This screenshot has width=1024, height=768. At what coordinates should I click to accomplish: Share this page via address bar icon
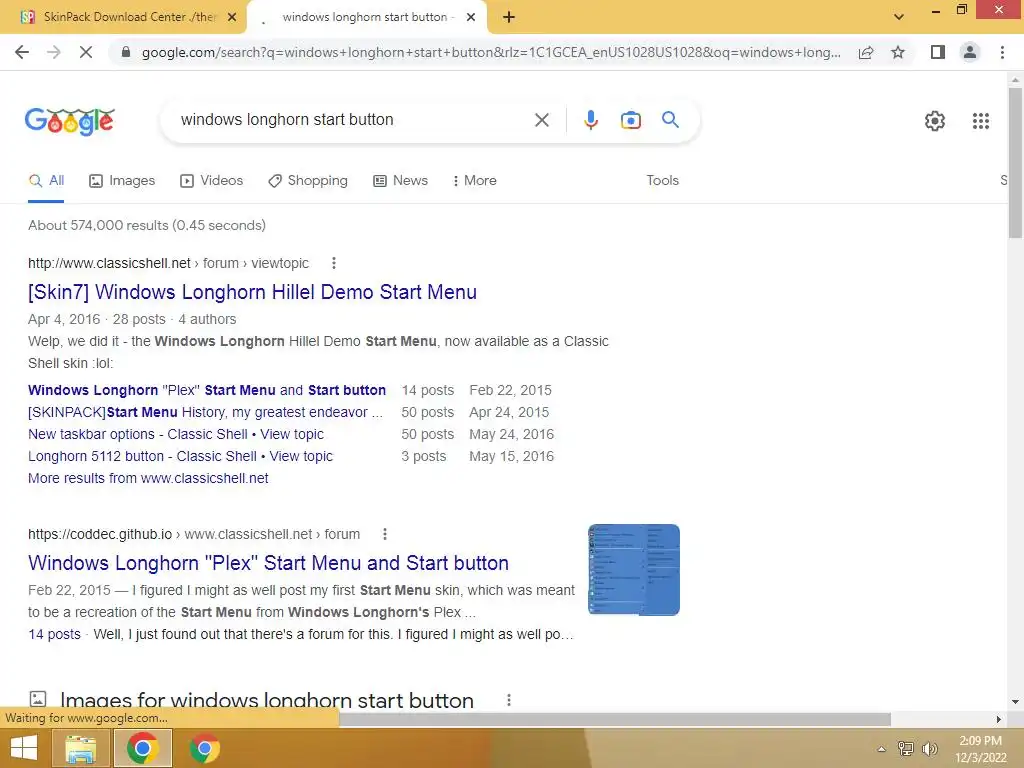point(866,52)
